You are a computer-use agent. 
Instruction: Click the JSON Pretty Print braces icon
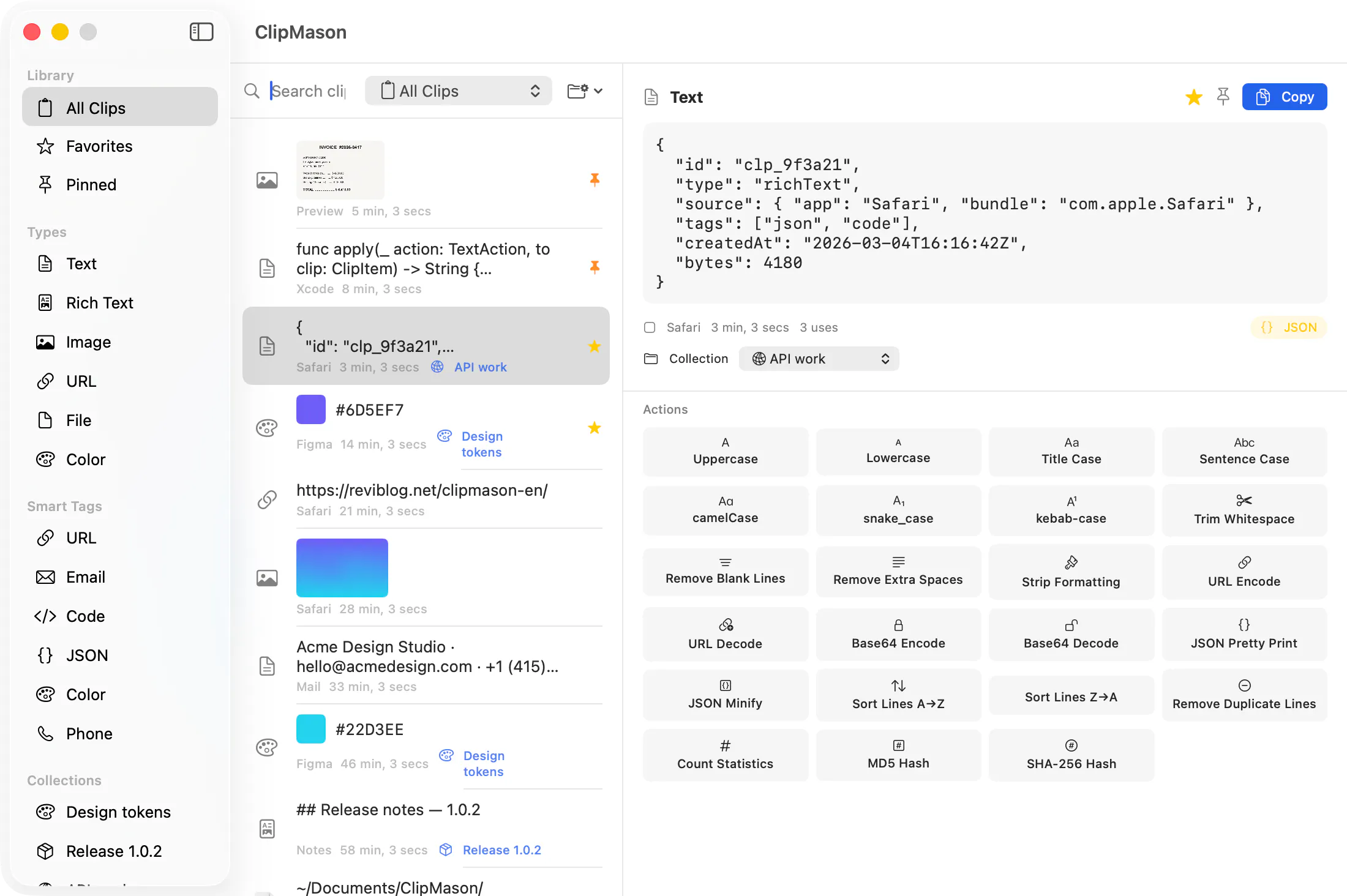tap(1244, 625)
